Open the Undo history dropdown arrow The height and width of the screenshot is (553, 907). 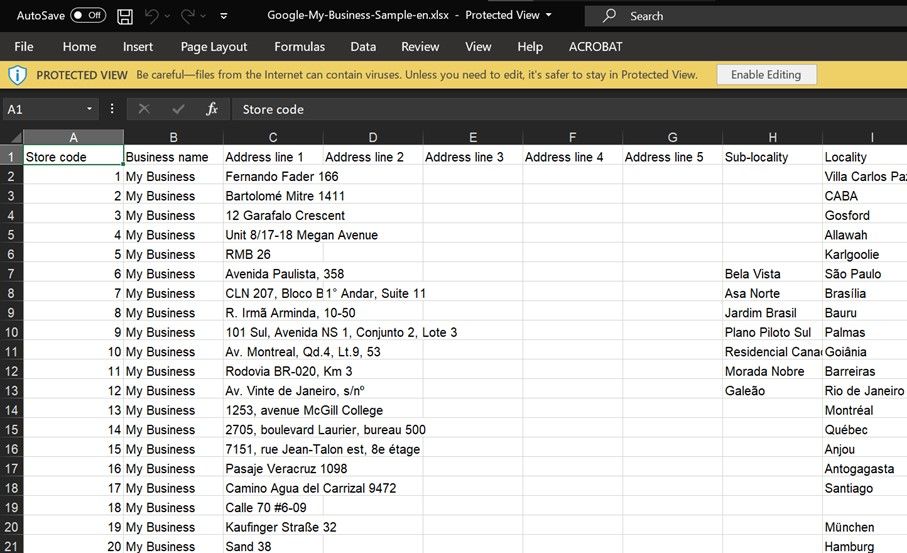point(167,16)
